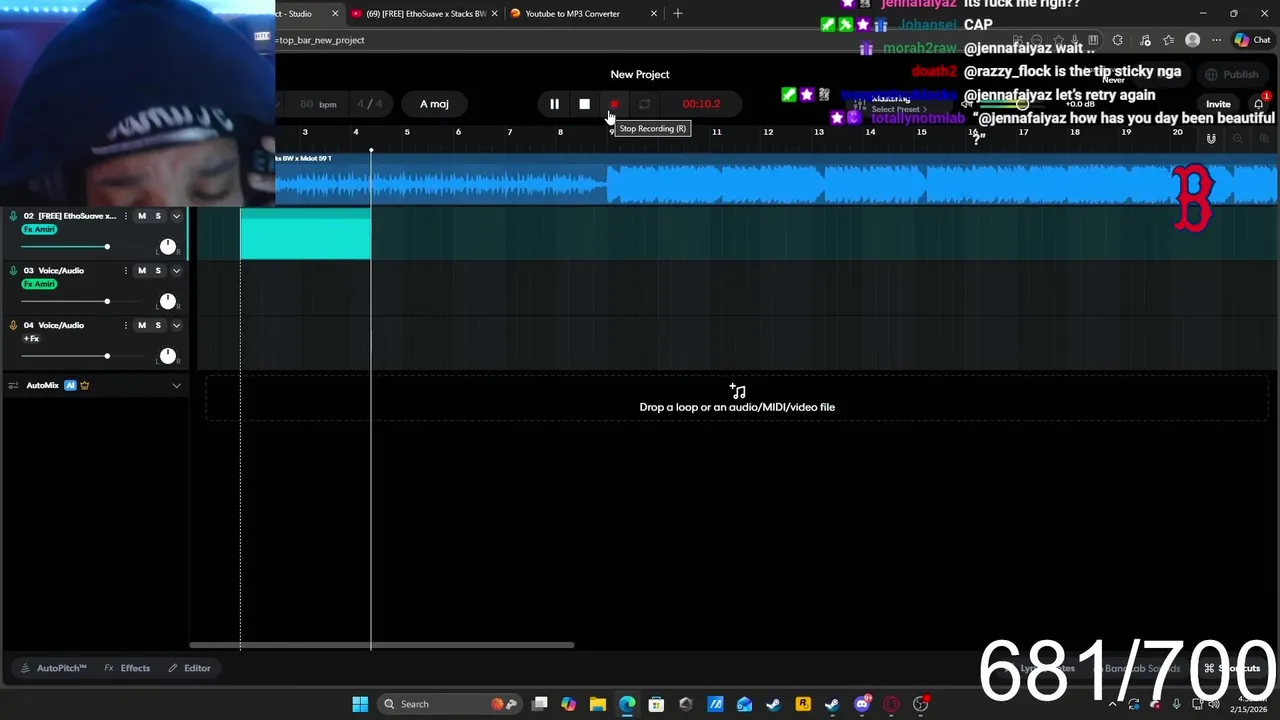Open the Editor panel
Viewport: 1280px width, 720px height.
190,668
